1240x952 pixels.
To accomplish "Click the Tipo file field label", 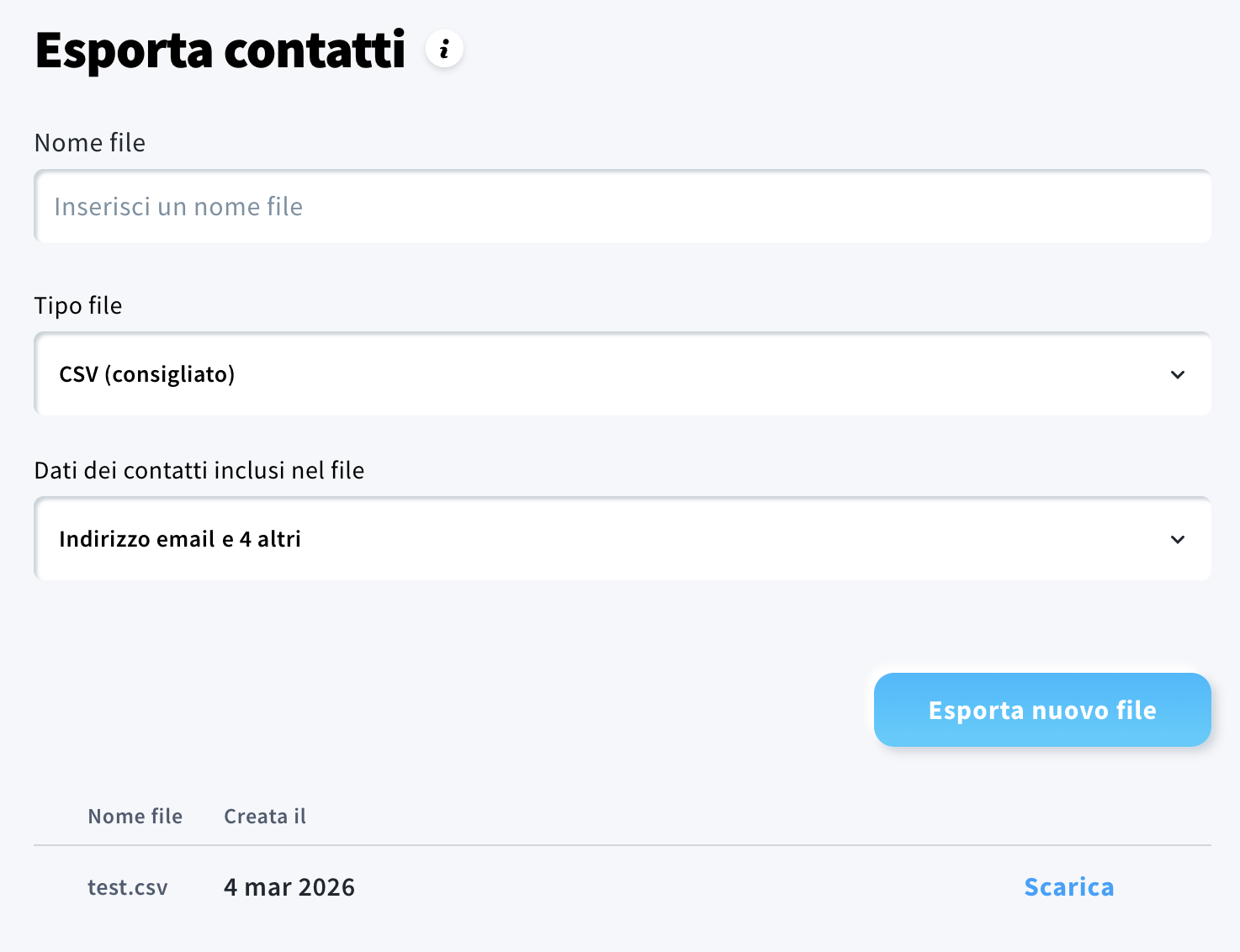I will click(x=78, y=305).
